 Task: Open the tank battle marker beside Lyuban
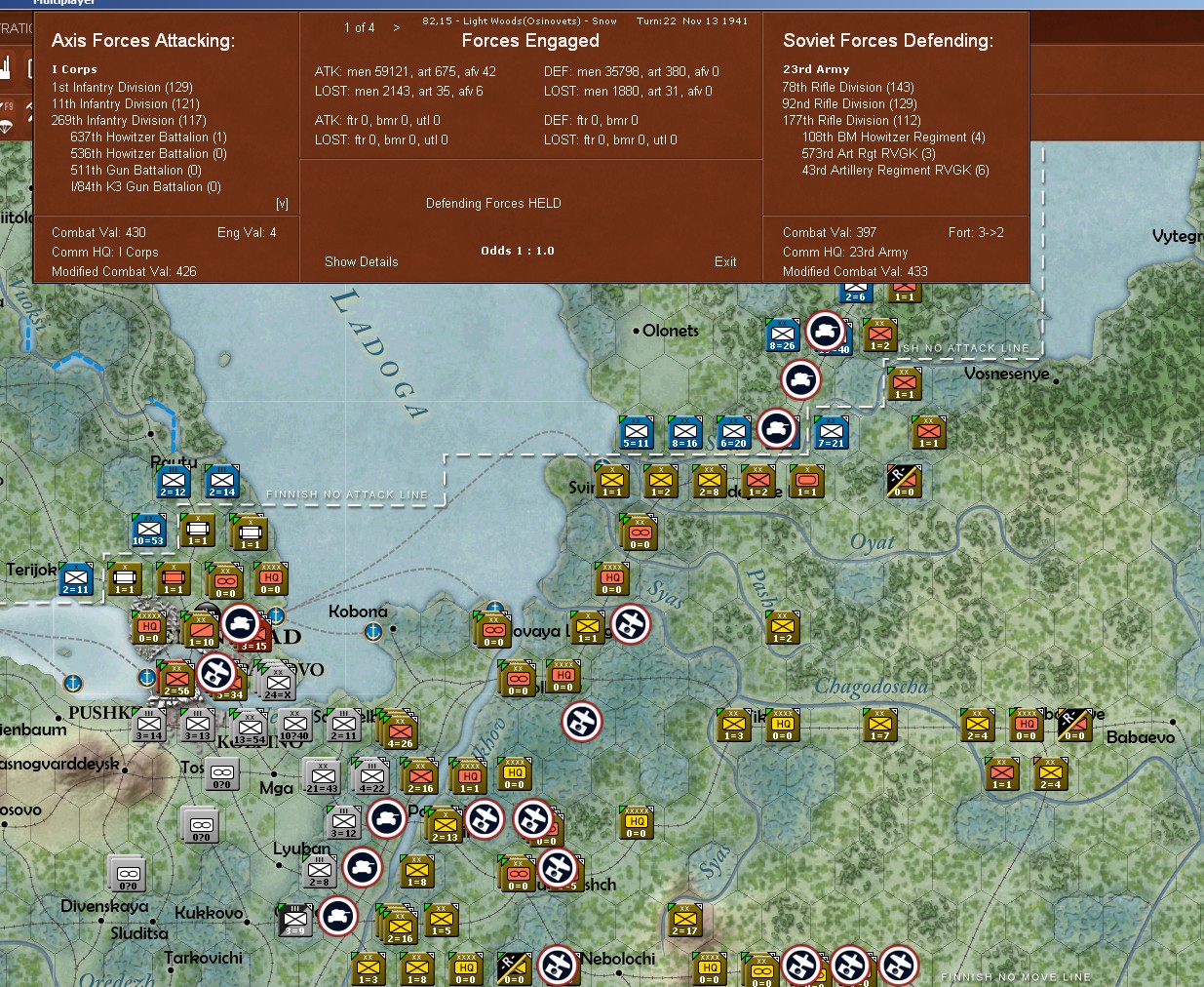click(363, 866)
